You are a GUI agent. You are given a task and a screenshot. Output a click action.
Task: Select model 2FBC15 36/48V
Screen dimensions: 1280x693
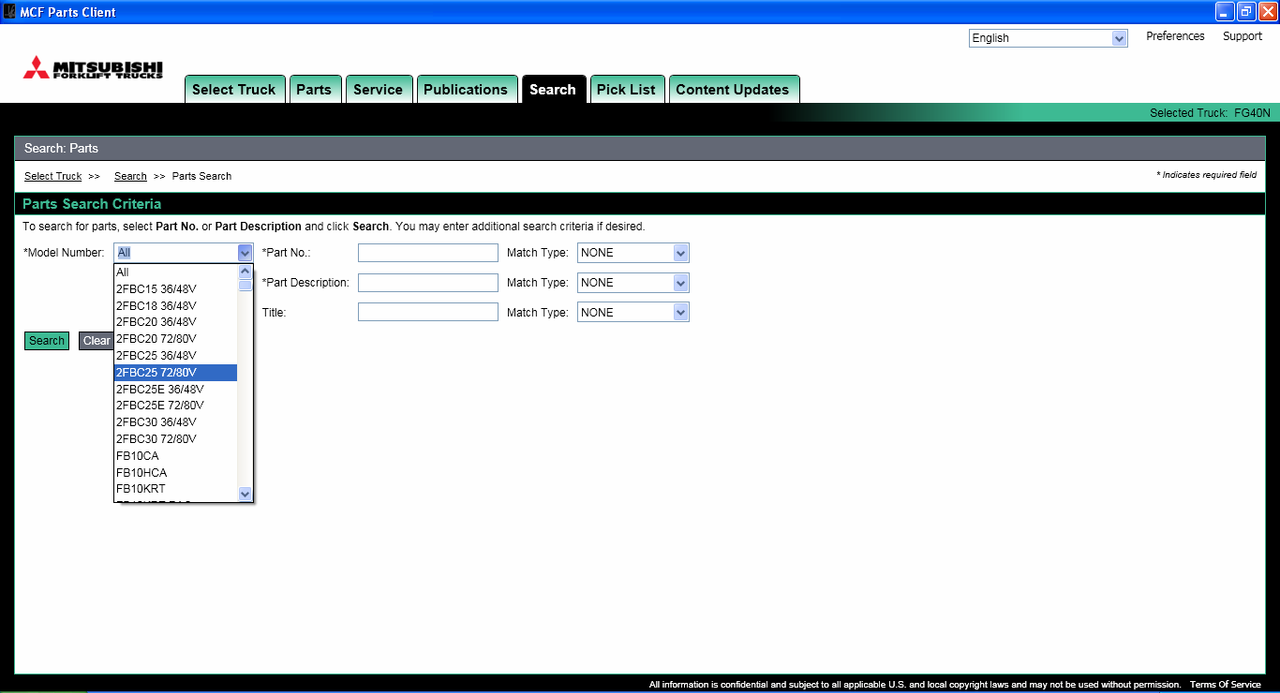click(x=175, y=289)
